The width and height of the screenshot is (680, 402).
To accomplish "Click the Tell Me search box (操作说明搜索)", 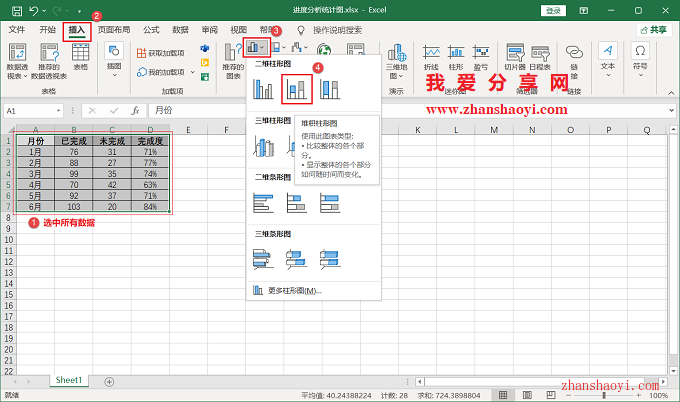I will click(x=337, y=30).
